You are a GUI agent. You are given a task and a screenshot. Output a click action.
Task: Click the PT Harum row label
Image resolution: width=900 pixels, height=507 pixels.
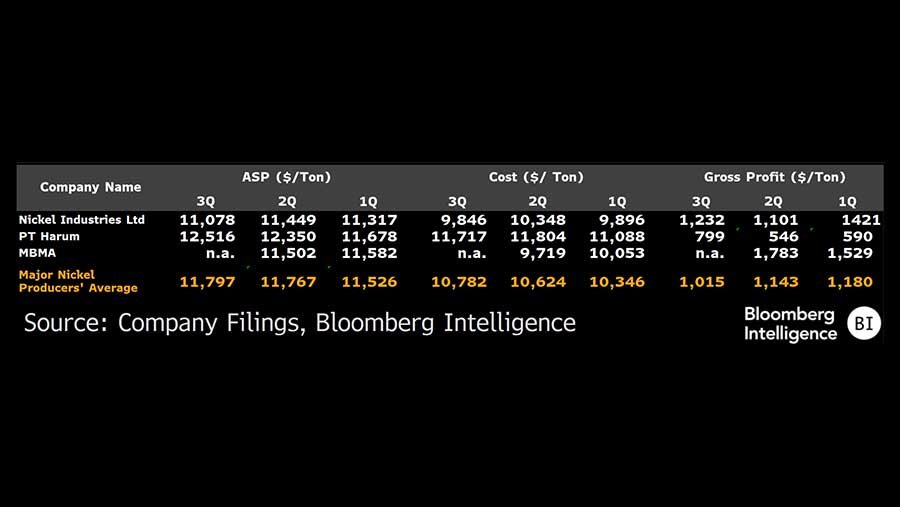49,237
